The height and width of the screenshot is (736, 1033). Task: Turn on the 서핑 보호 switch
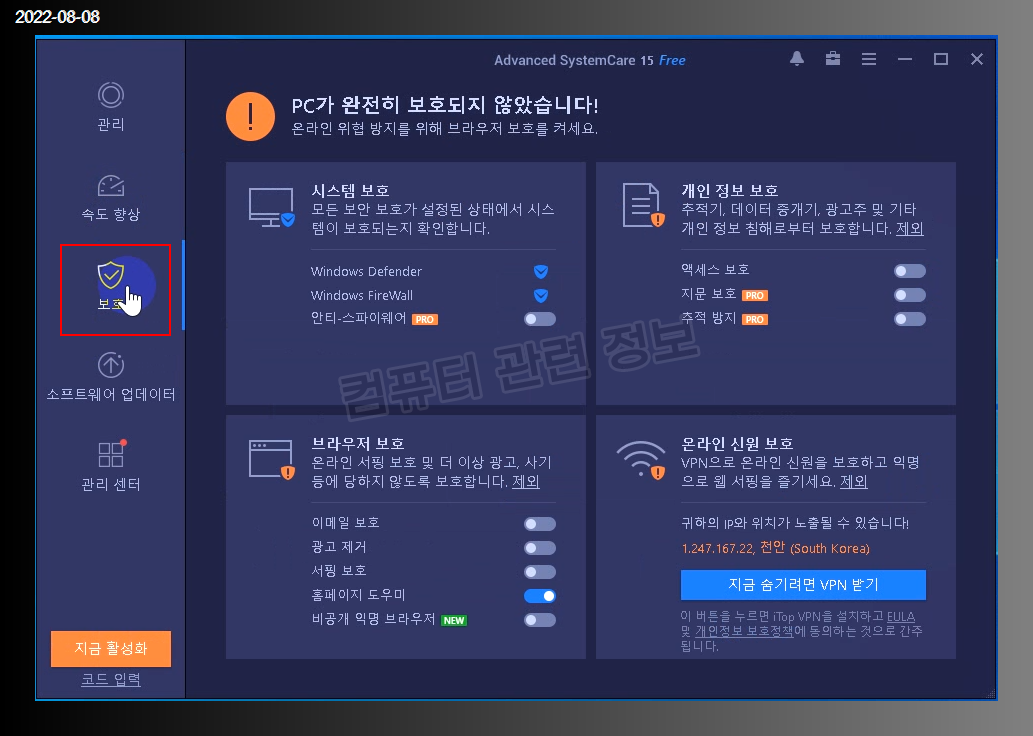[x=540, y=572]
